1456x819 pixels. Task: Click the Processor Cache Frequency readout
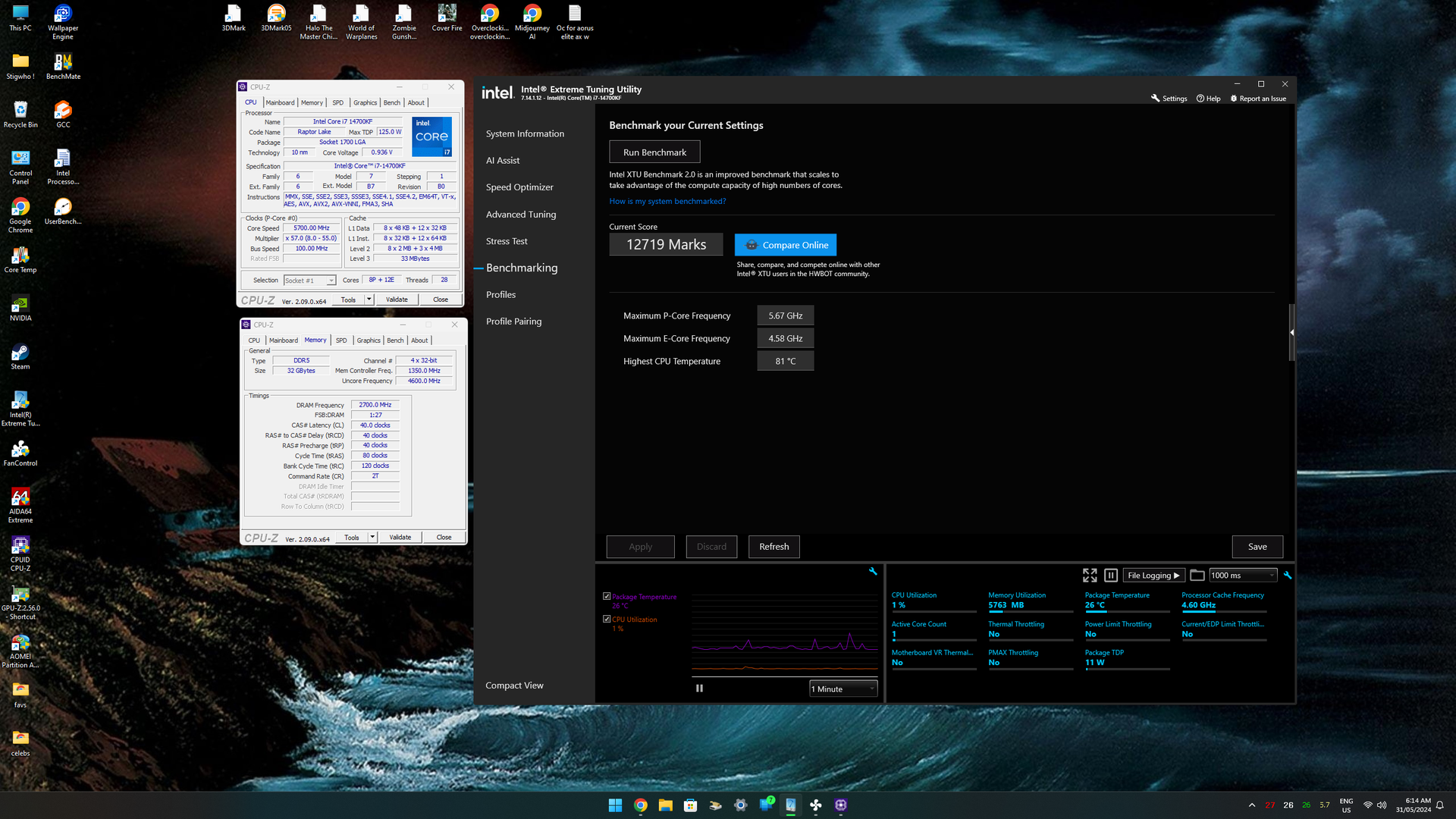[x=1223, y=601]
